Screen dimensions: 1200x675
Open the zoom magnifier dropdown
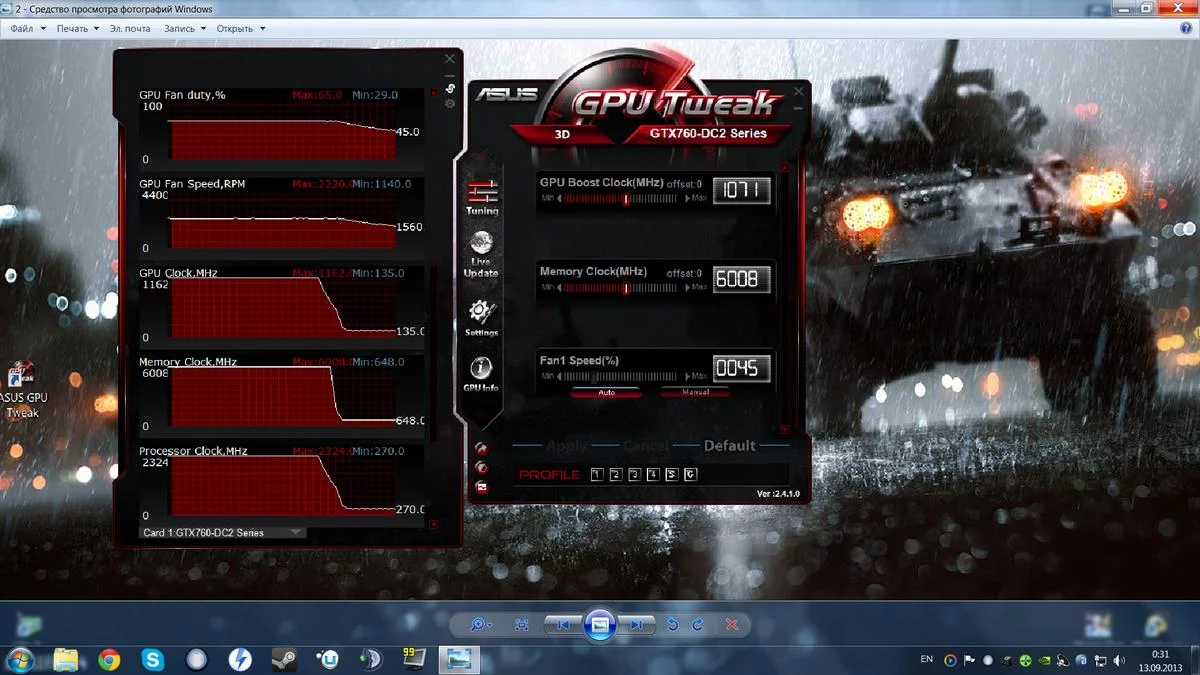[482, 625]
